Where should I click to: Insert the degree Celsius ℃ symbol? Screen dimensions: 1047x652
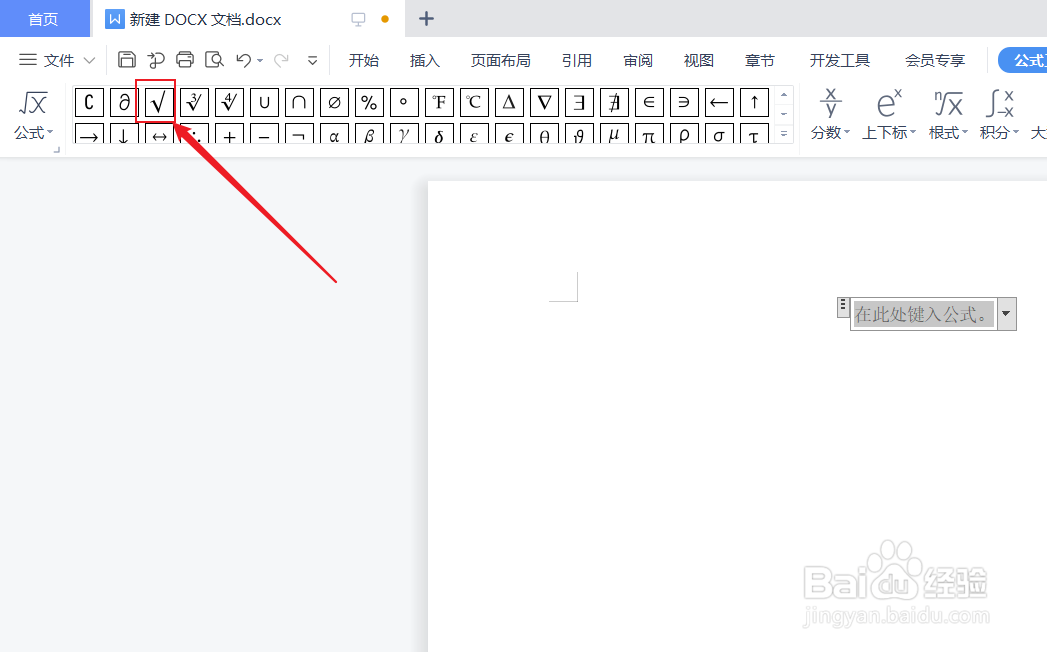pos(473,101)
